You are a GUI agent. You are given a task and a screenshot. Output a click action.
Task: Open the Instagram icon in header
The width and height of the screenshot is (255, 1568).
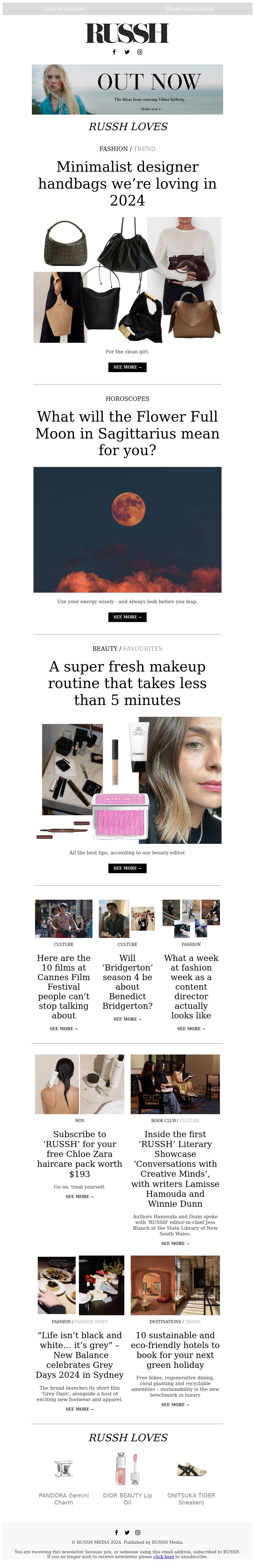[x=139, y=52]
